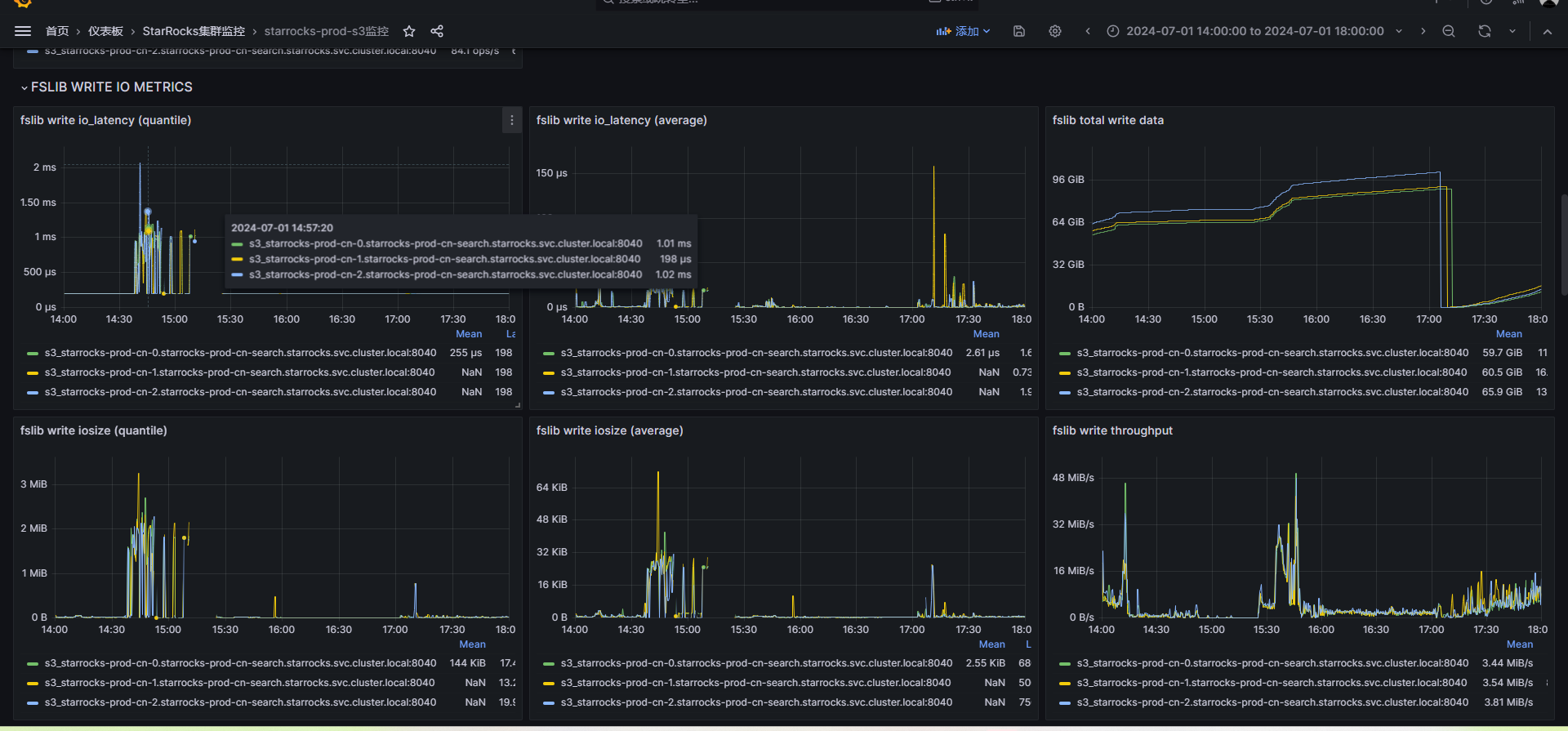This screenshot has width=1568, height=731.
Task: Sort io_latency average legend by Mean
Action: [x=987, y=334]
